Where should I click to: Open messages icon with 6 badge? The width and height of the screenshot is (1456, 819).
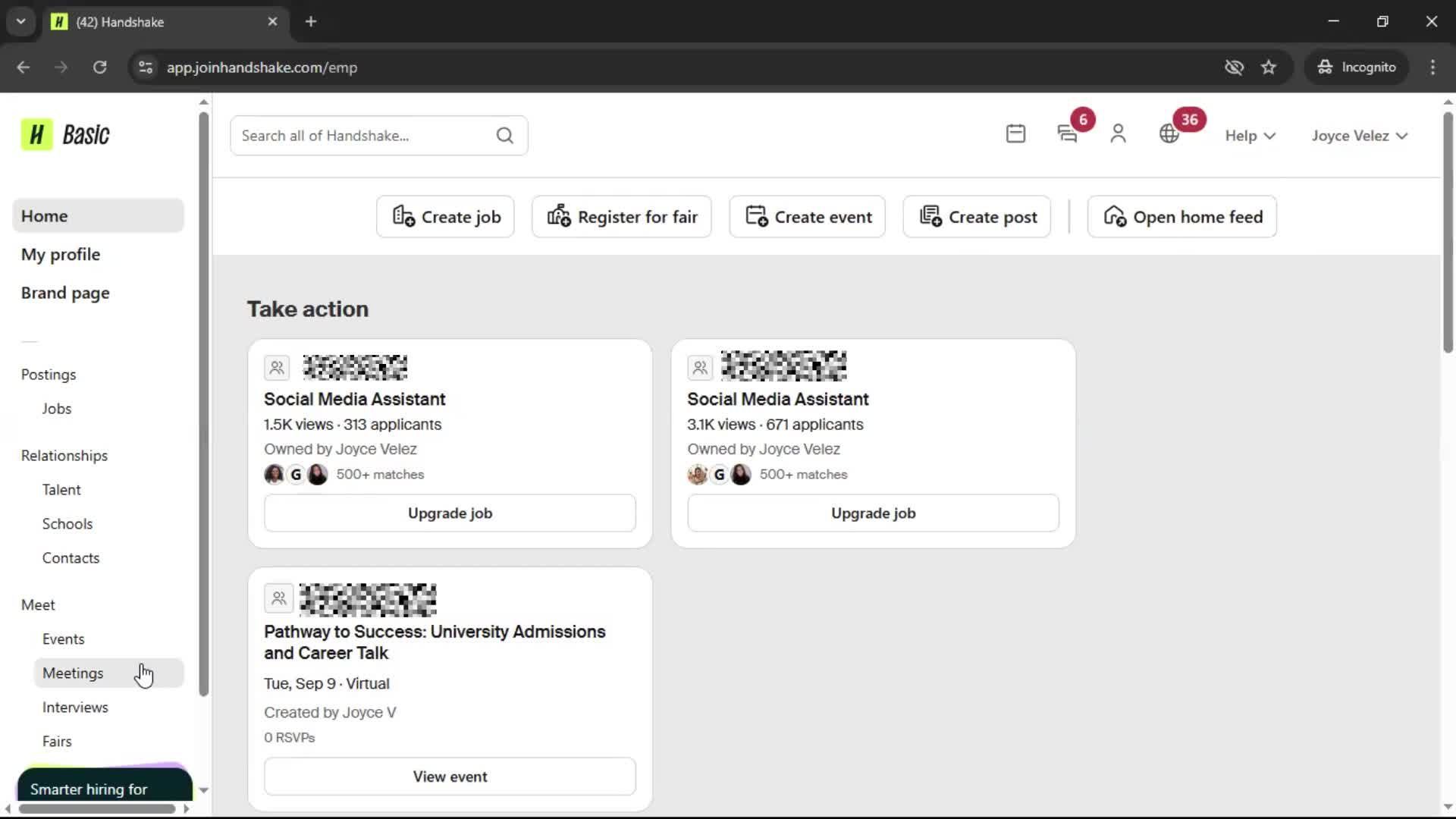pos(1068,134)
